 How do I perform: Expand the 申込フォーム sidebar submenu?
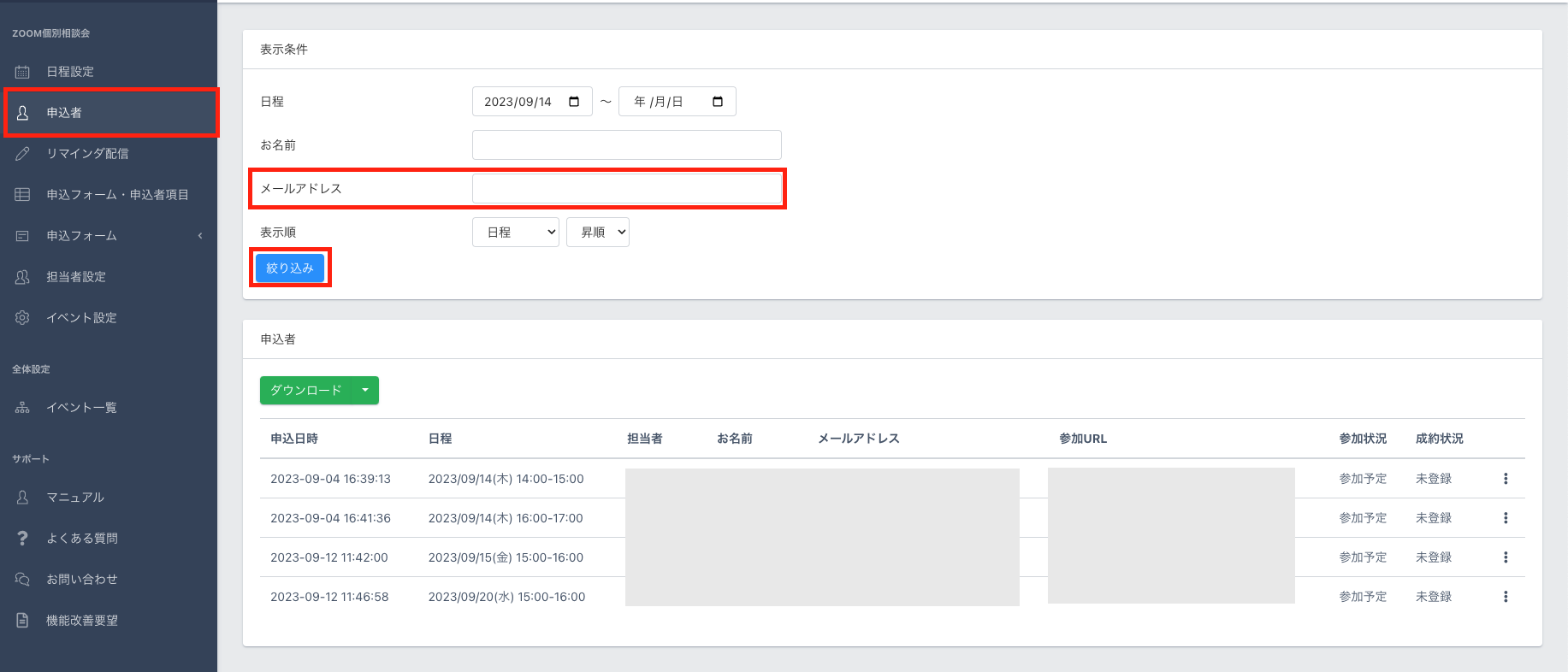pos(199,236)
